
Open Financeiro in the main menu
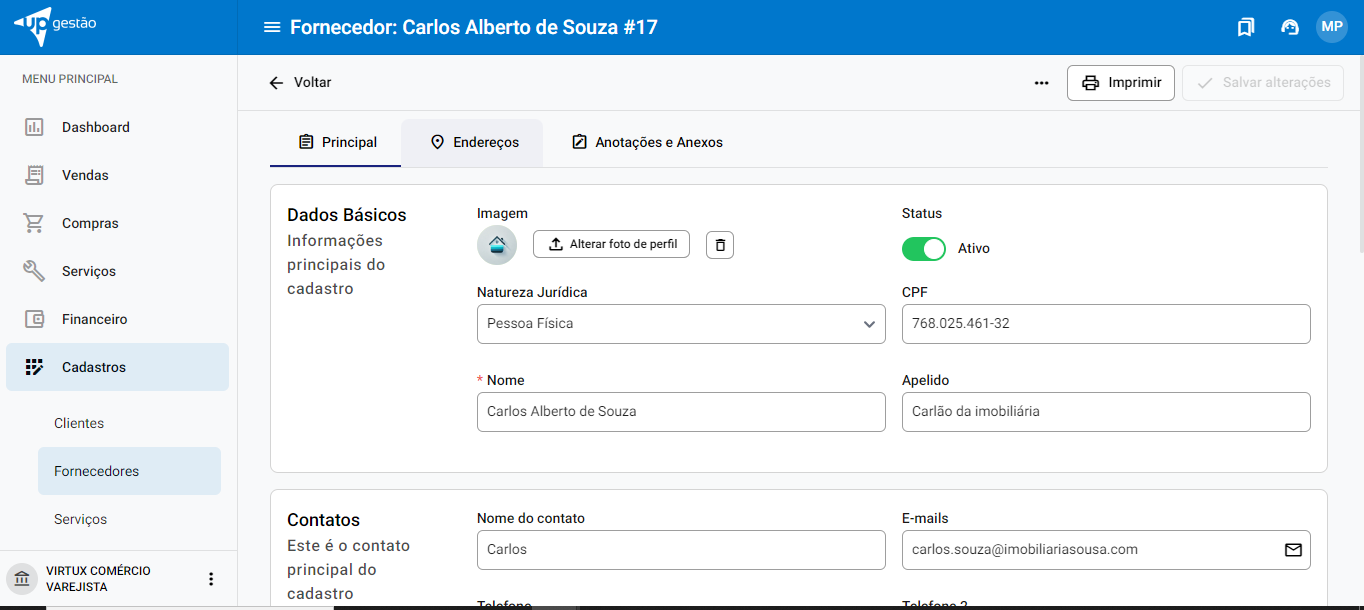point(94,319)
